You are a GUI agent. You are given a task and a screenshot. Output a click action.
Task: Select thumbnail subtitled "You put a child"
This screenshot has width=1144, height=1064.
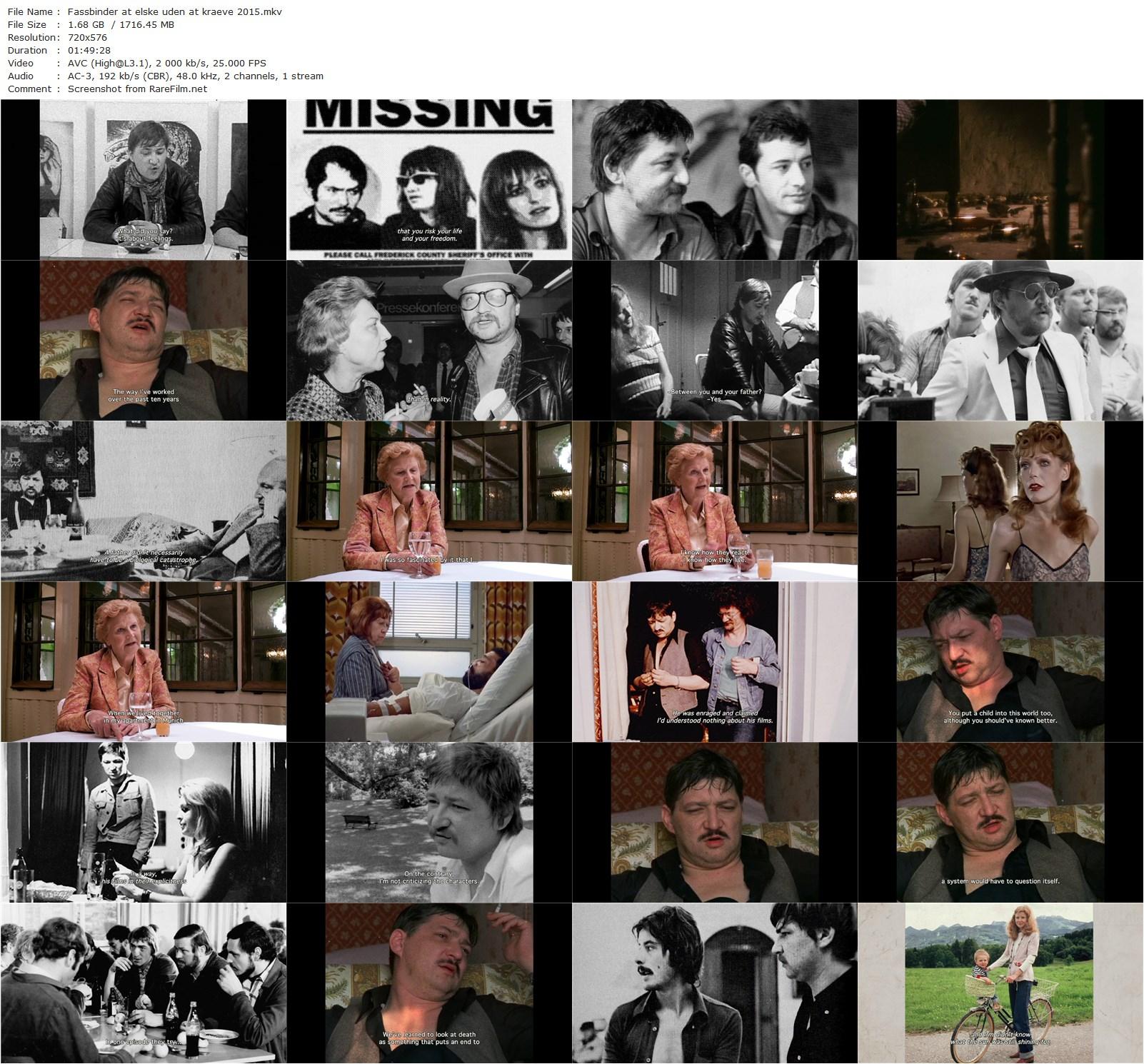[1000, 661]
